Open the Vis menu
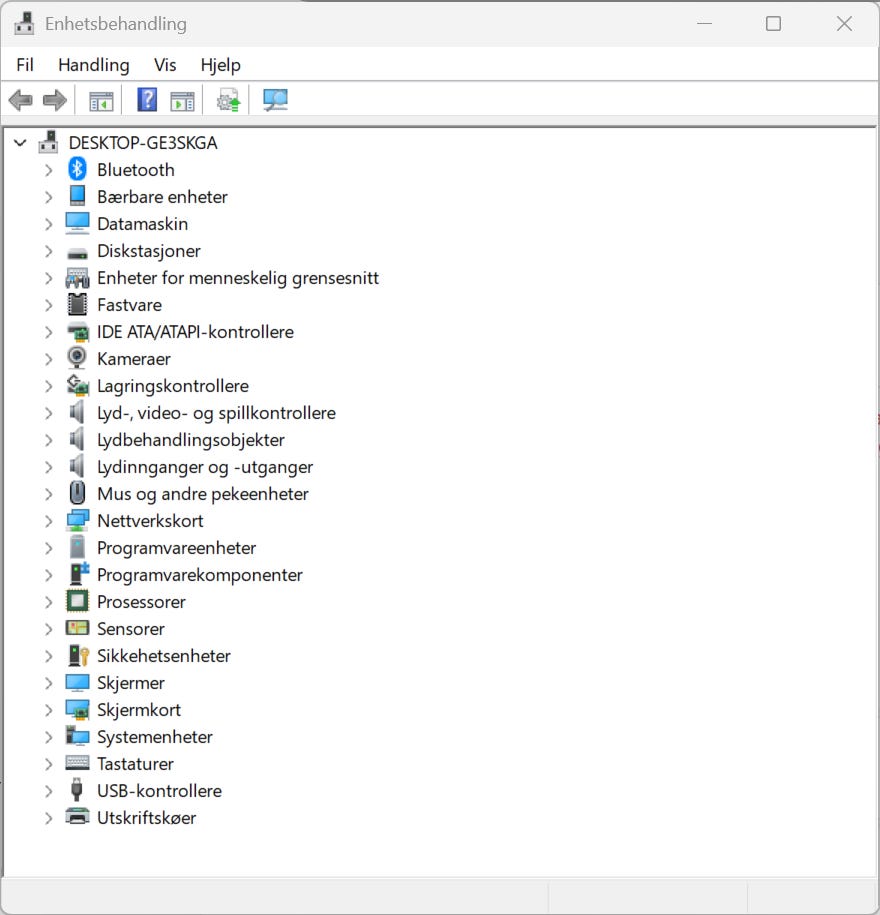880x915 pixels. click(x=165, y=65)
